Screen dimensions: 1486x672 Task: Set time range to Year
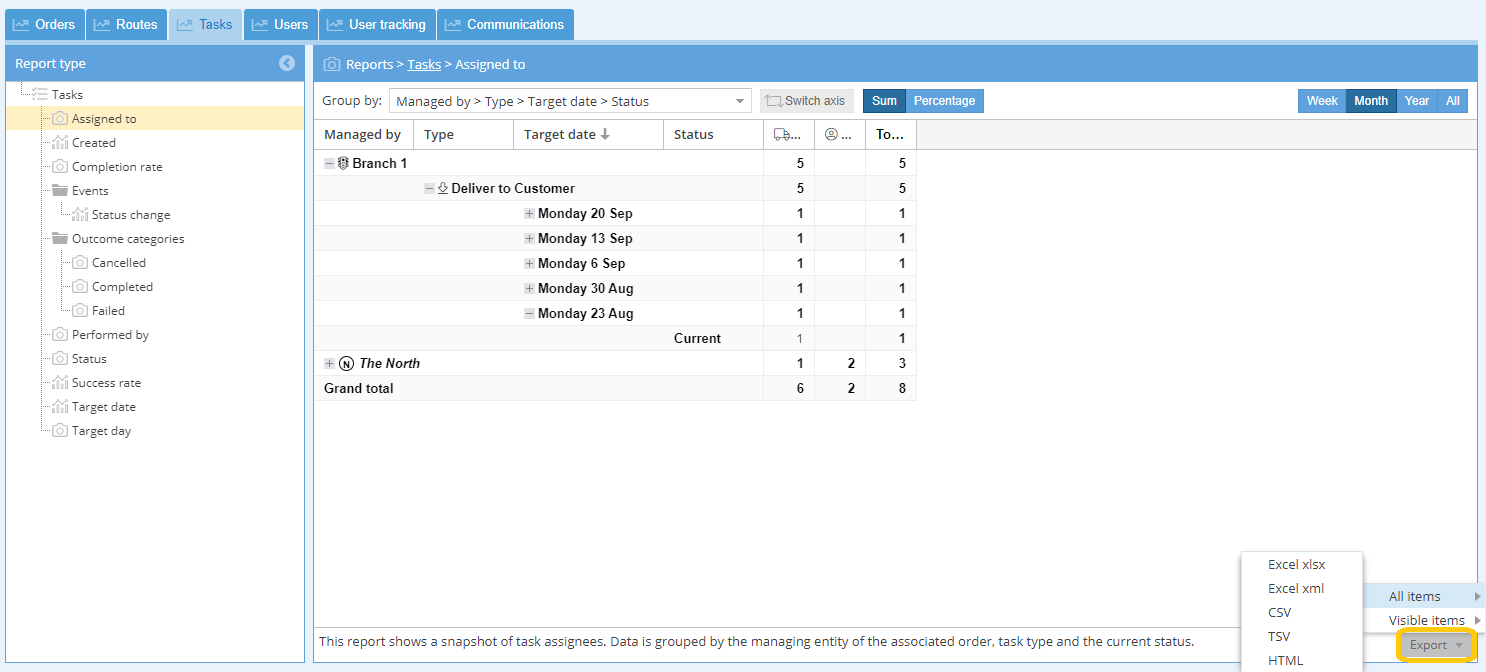click(x=1416, y=101)
